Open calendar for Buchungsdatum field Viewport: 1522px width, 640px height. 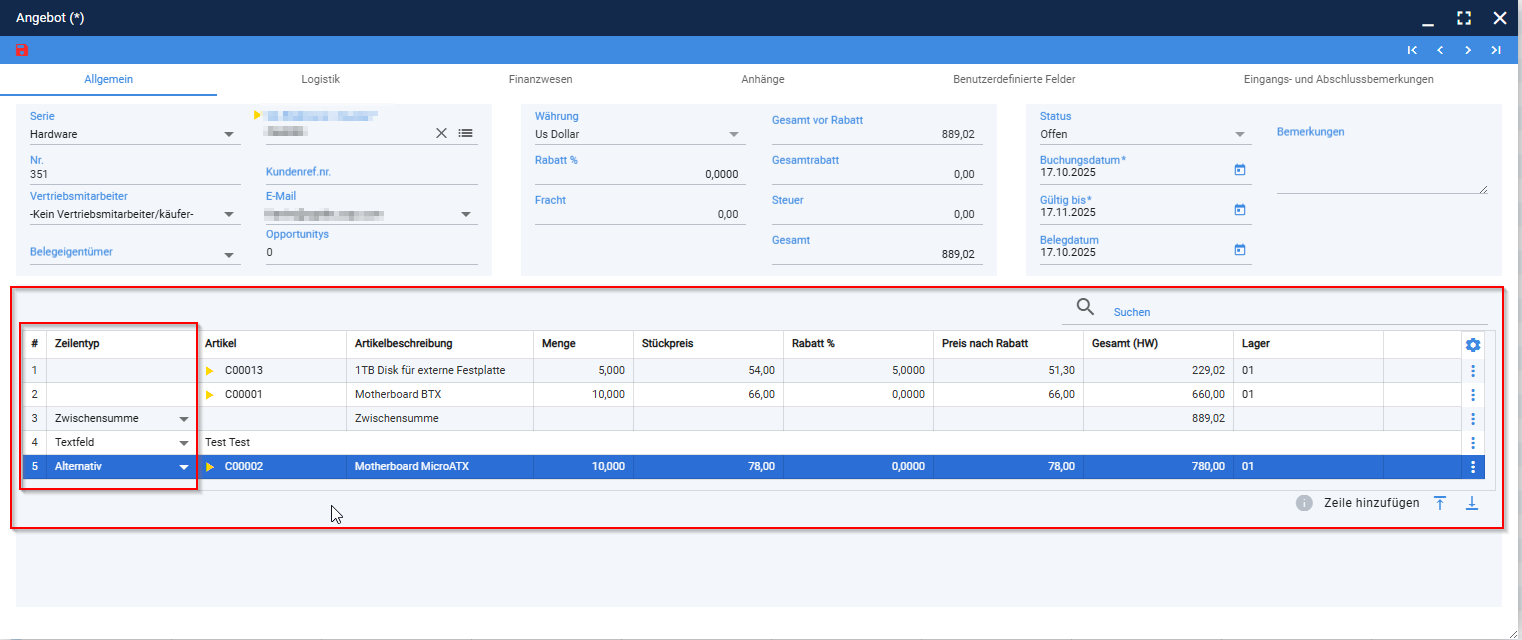point(1240,170)
